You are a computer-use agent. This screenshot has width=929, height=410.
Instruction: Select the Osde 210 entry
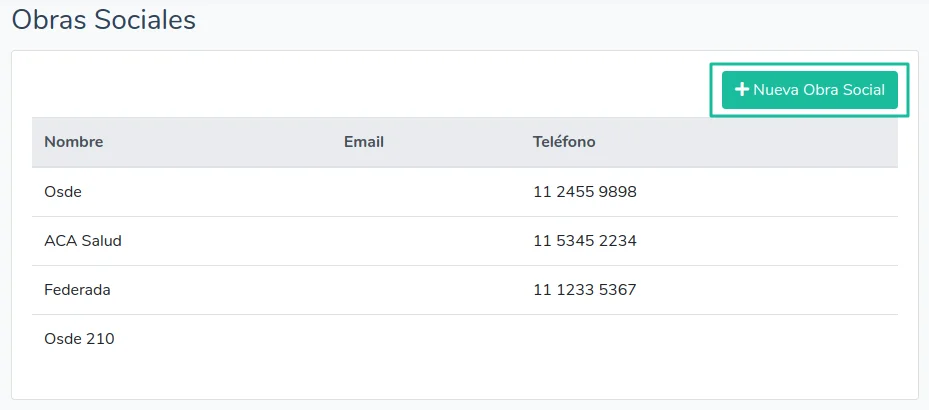(79, 339)
